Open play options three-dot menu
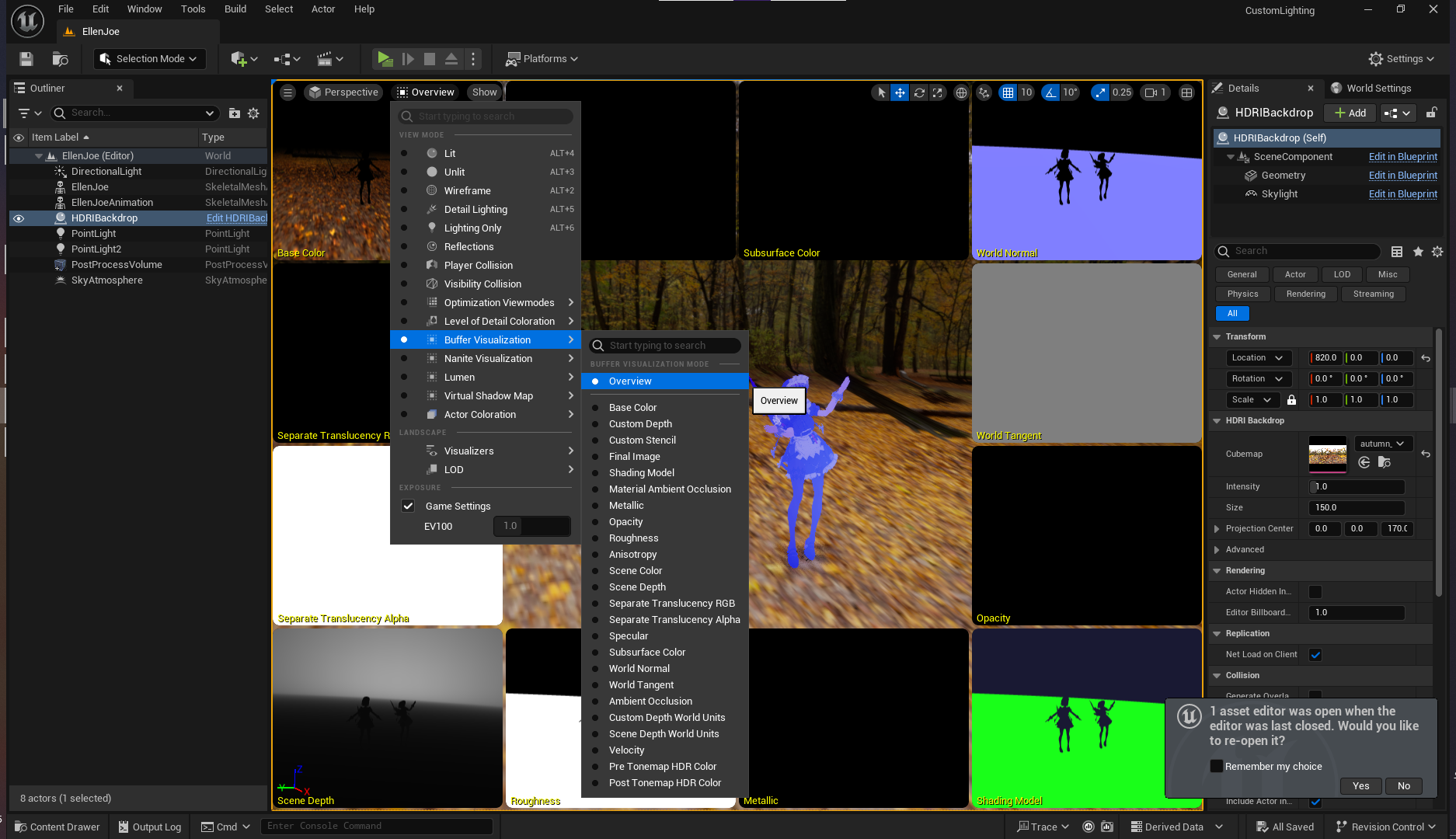Viewport: 1456px width, 839px height. coord(473,59)
